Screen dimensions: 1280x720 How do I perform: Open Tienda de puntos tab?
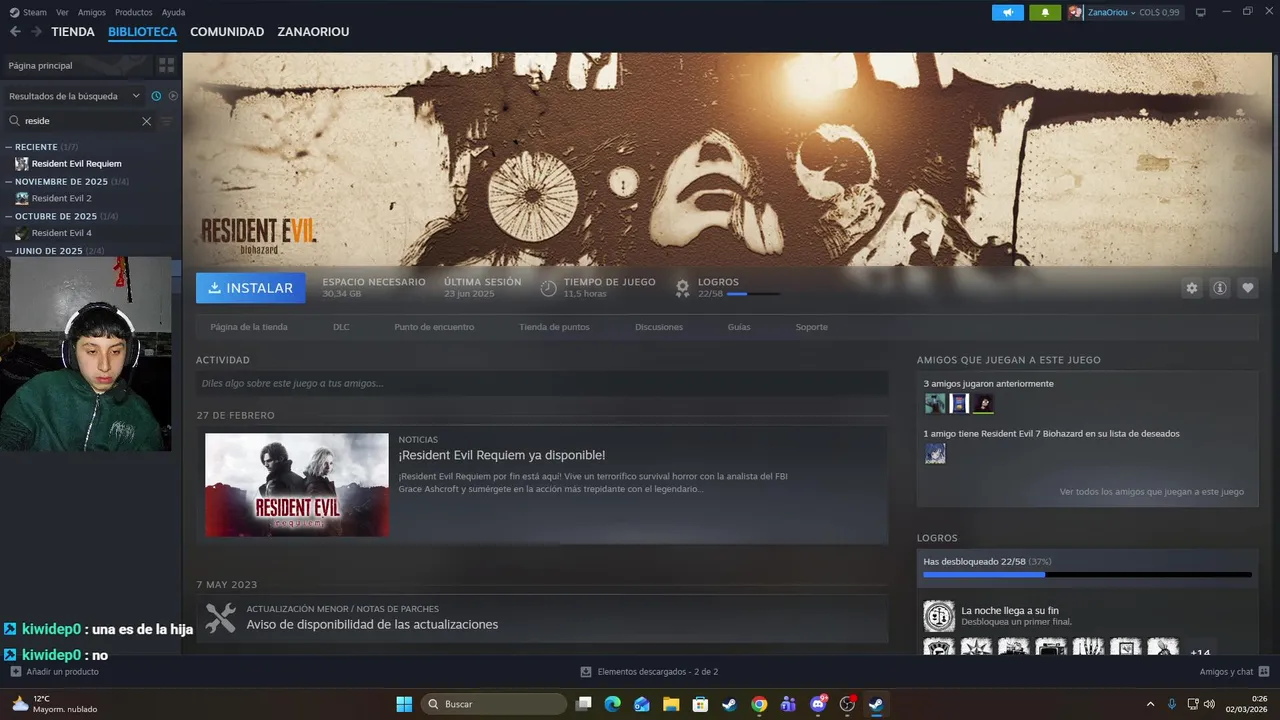tap(554, 327)
